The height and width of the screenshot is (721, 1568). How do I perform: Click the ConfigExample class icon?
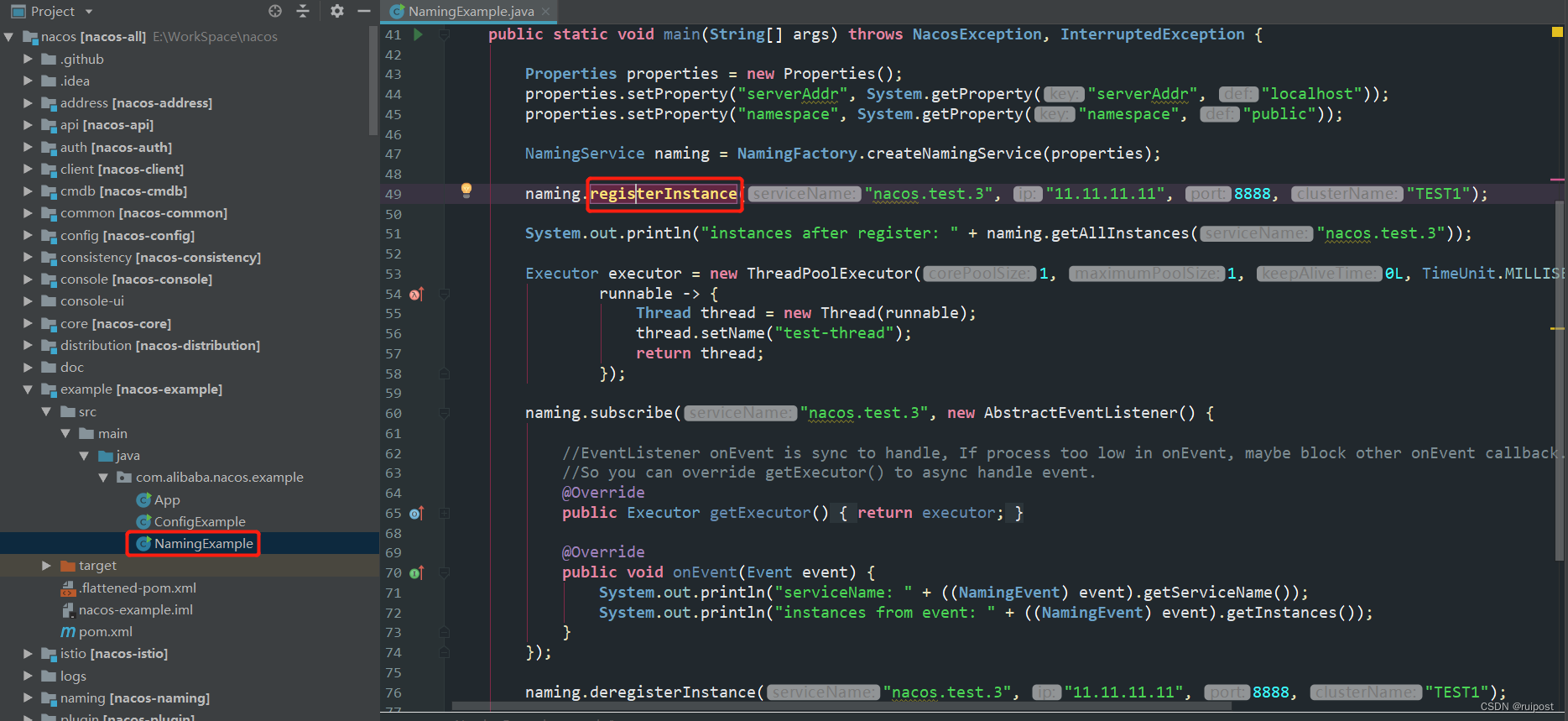coord(143,521)
